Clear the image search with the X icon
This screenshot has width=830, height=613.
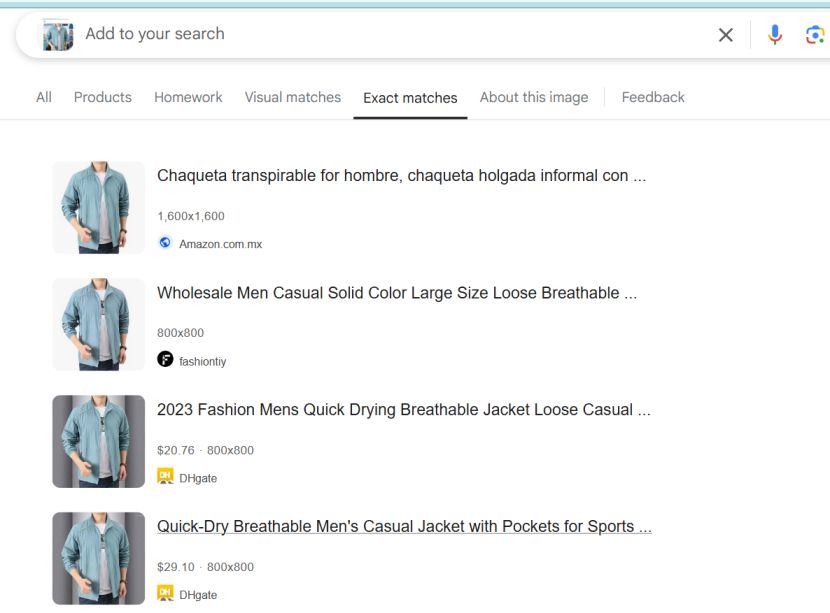(727, 34)
